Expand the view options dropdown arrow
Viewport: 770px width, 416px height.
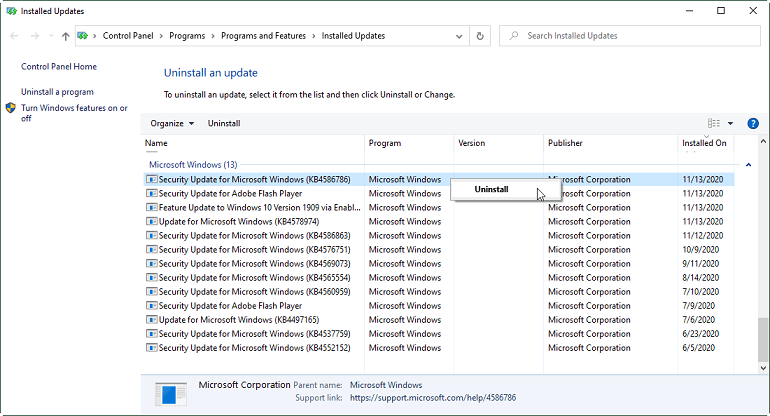coord(730,123)
